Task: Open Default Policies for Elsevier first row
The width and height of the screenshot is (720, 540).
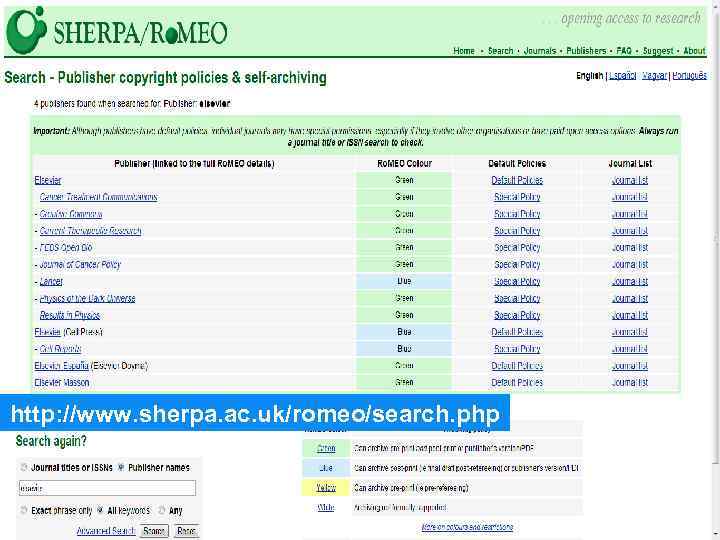Action: tap(517, 180)
